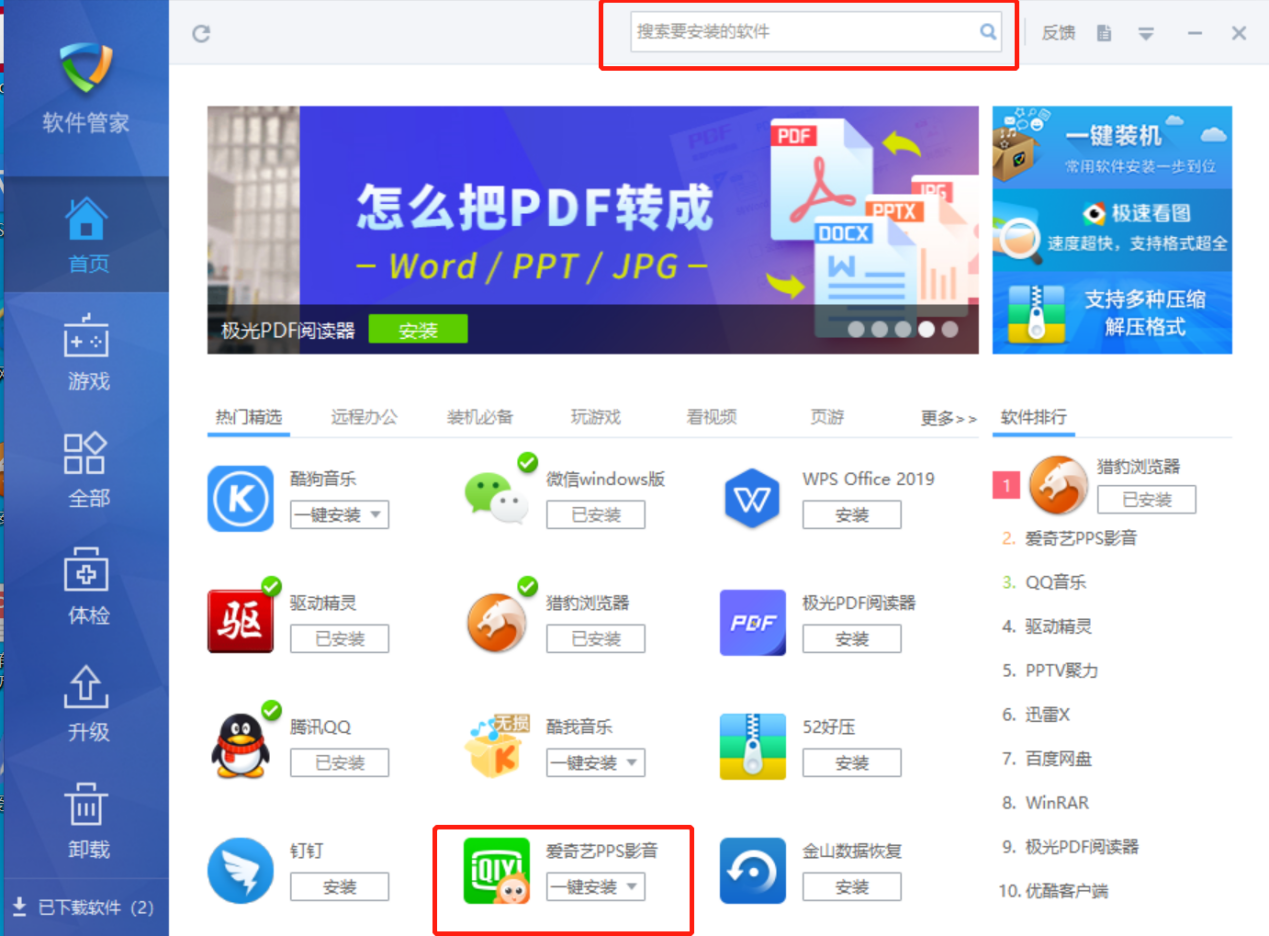This screenshot has height=936, width=1269.
Task: Click the 微信windows版 app icon
Action: click(496, 498)
